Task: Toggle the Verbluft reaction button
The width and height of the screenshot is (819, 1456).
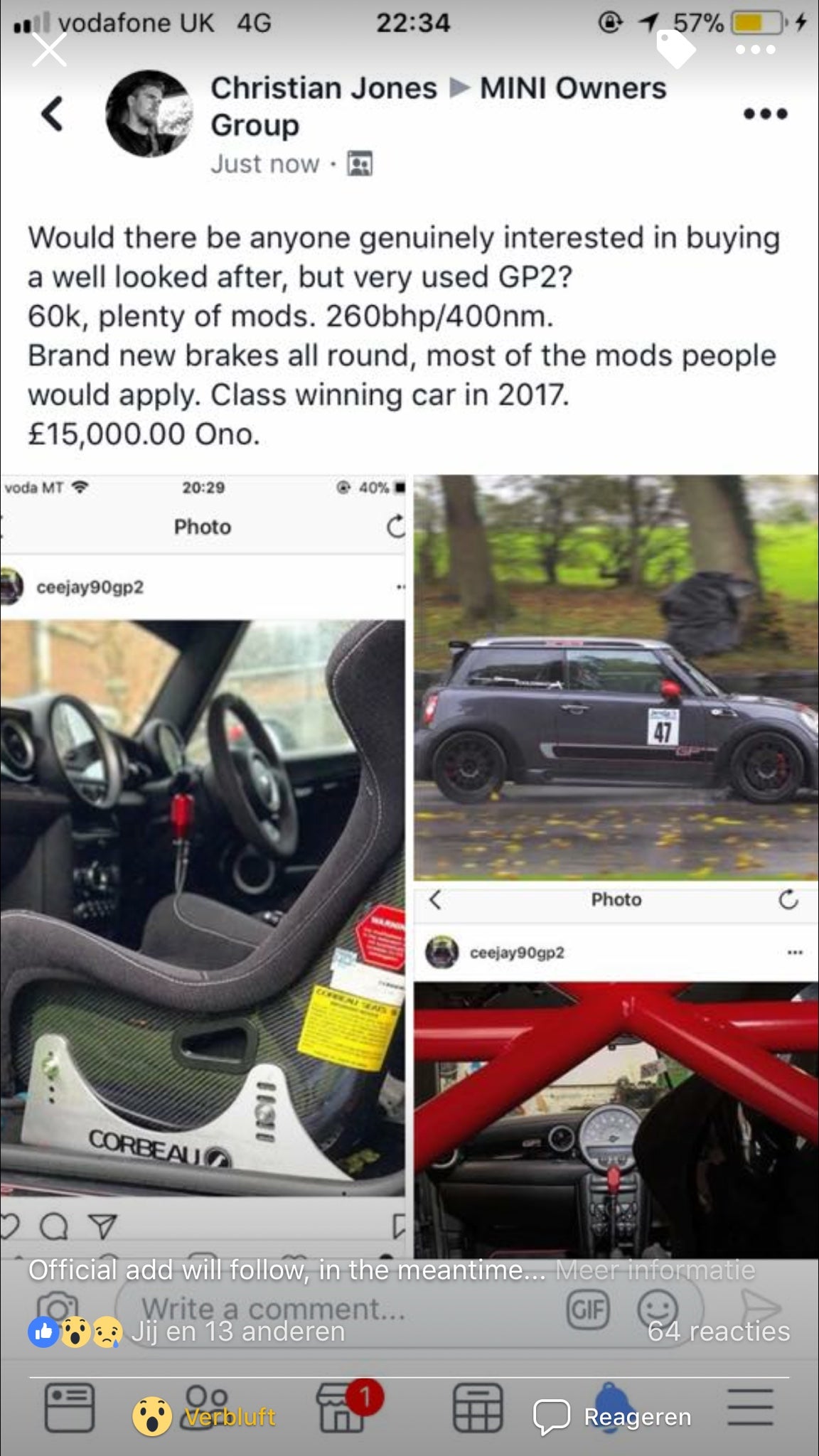Action: (205, 1416)
